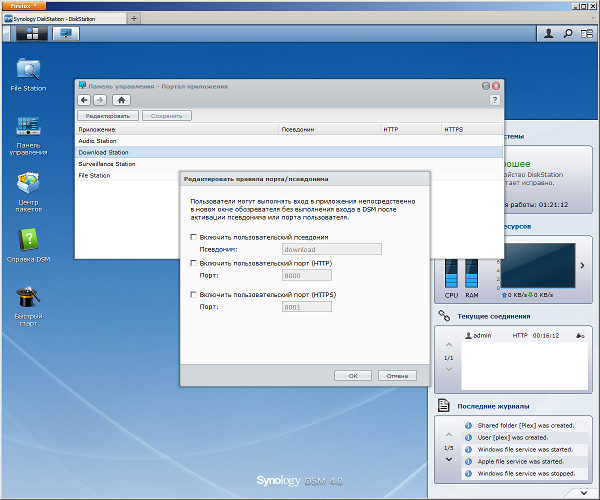
Task: Open the search magnifier in top bar
Action: point(568,34)
